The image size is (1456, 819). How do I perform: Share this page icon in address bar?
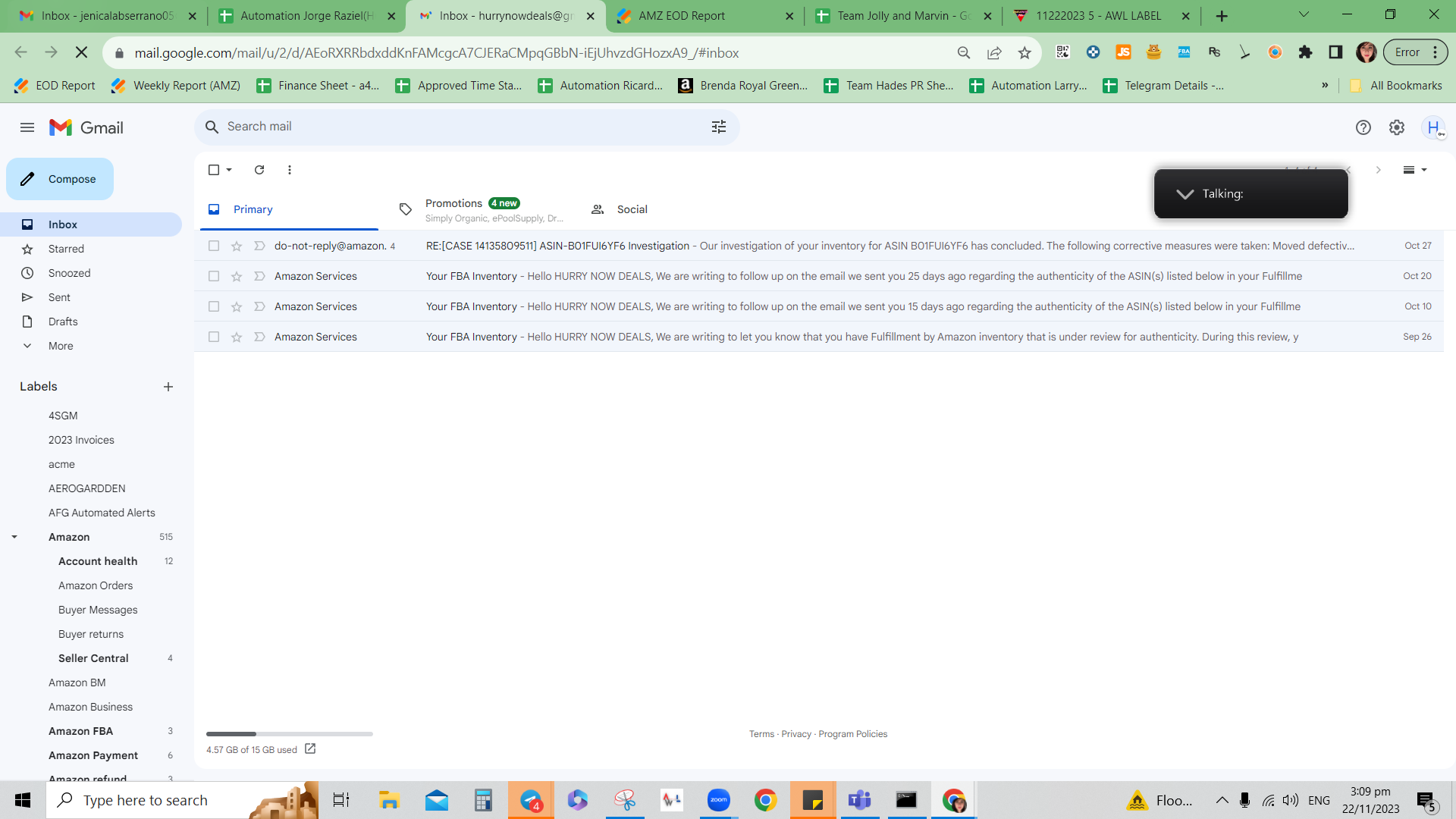click(994, 52)
